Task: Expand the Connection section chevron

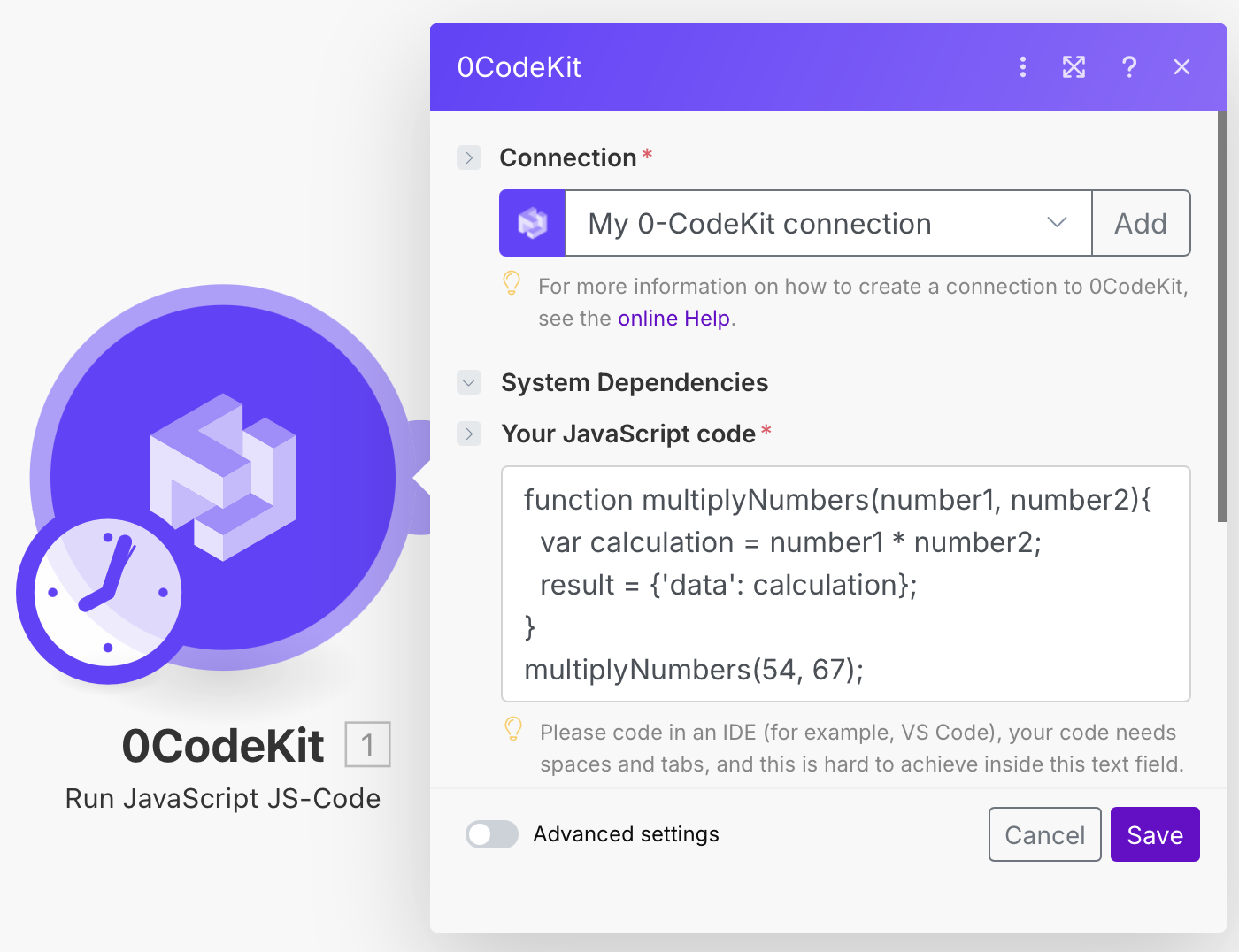Action: [x=469, y=157]
